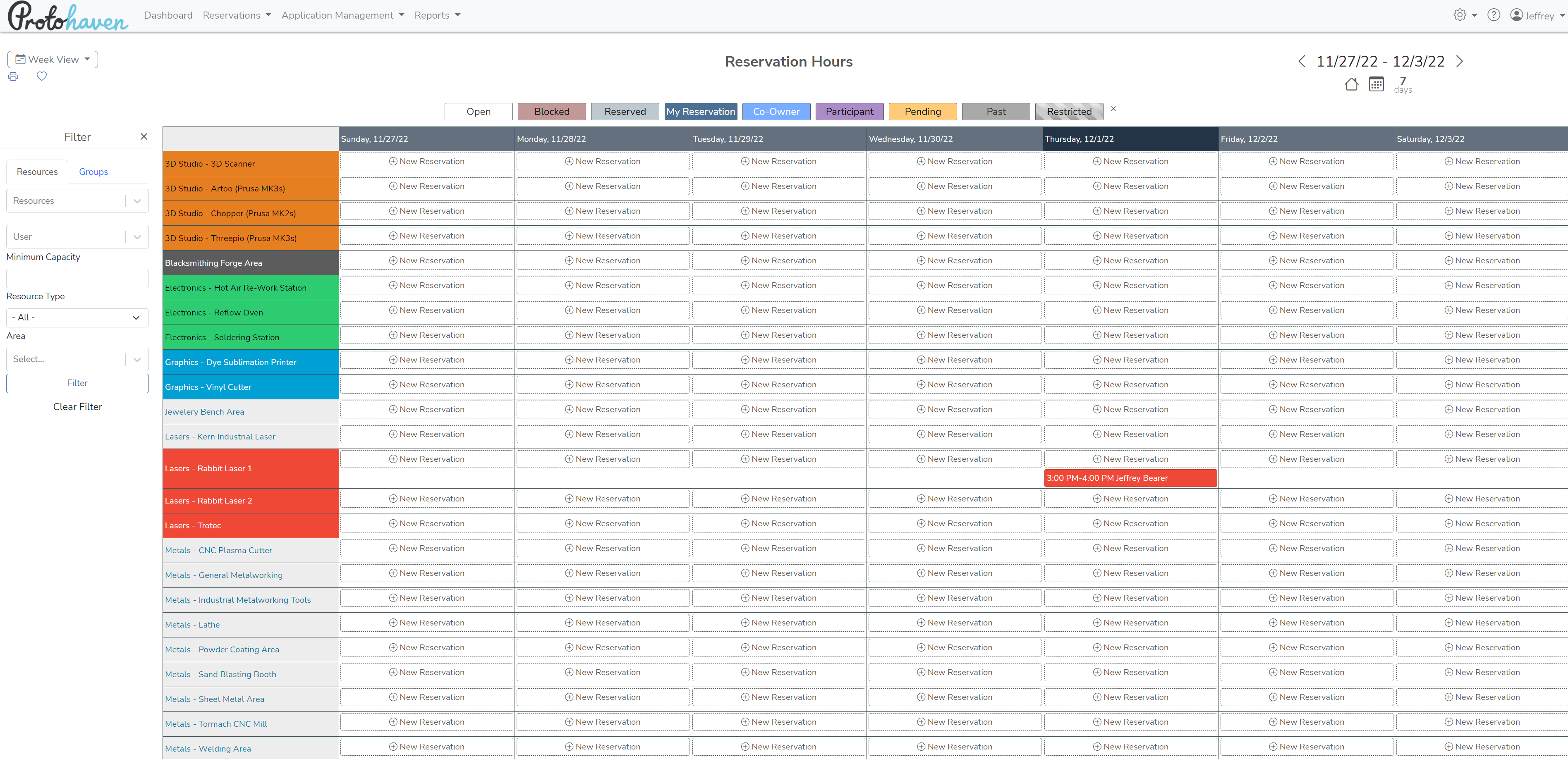This screenshot has width=1568, height=759.
Task: Close the Filter panel
Action: [144, 137]
